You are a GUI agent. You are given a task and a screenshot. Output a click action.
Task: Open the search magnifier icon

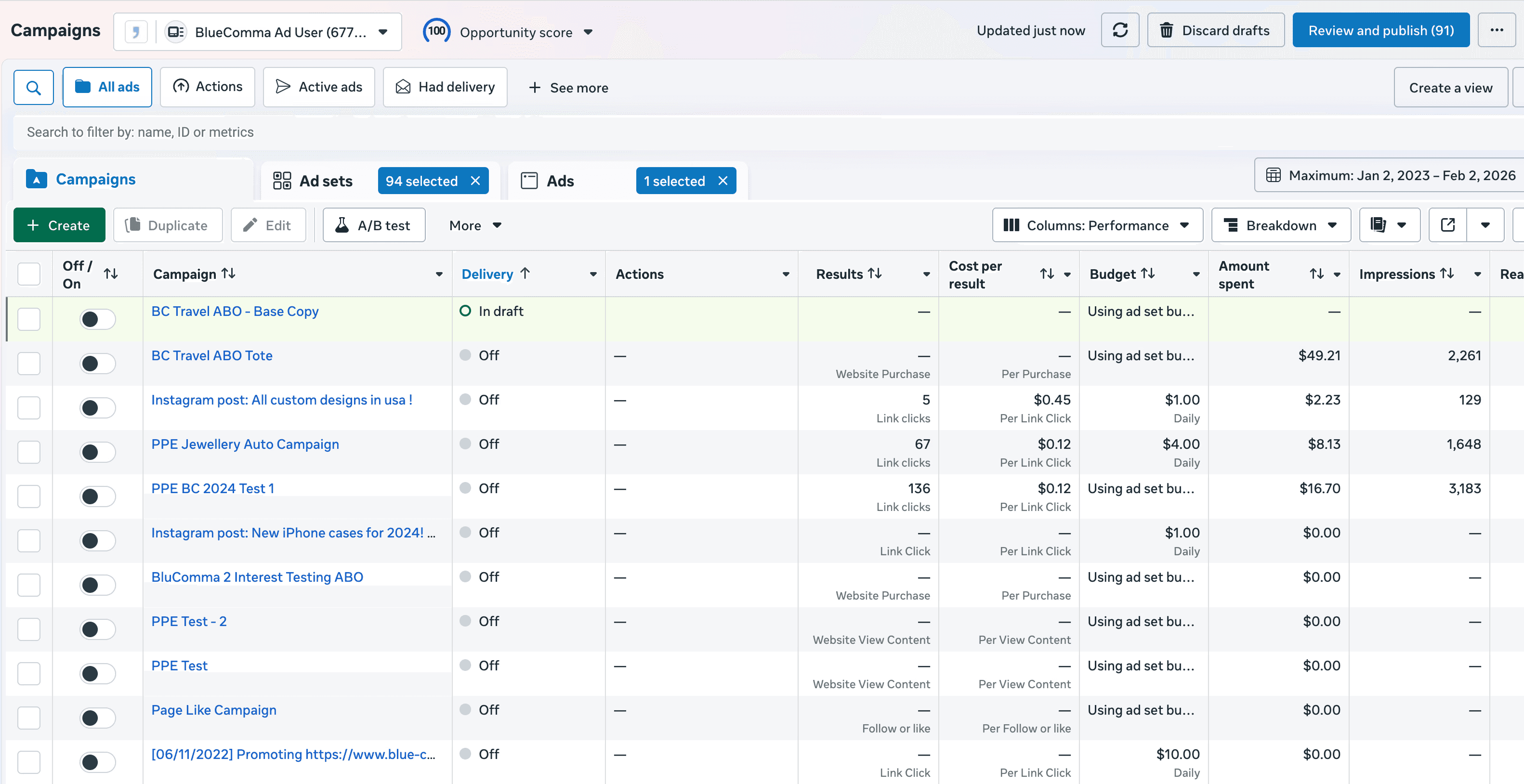34,88
